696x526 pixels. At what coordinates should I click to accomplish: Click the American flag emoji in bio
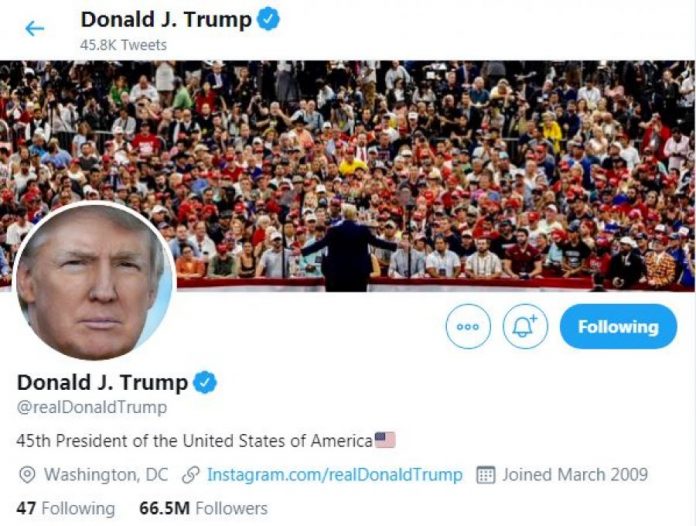[x=385, y=440]
